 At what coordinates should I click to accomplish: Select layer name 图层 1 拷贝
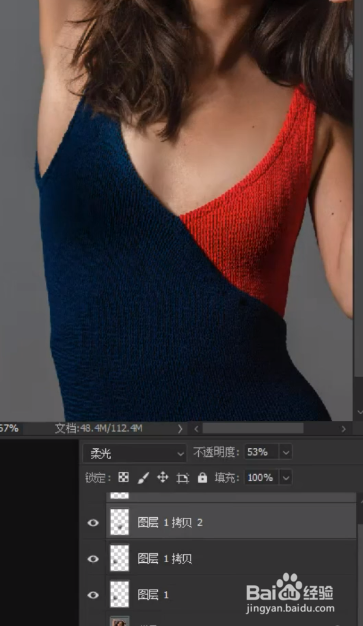click(x=165, y=559)
